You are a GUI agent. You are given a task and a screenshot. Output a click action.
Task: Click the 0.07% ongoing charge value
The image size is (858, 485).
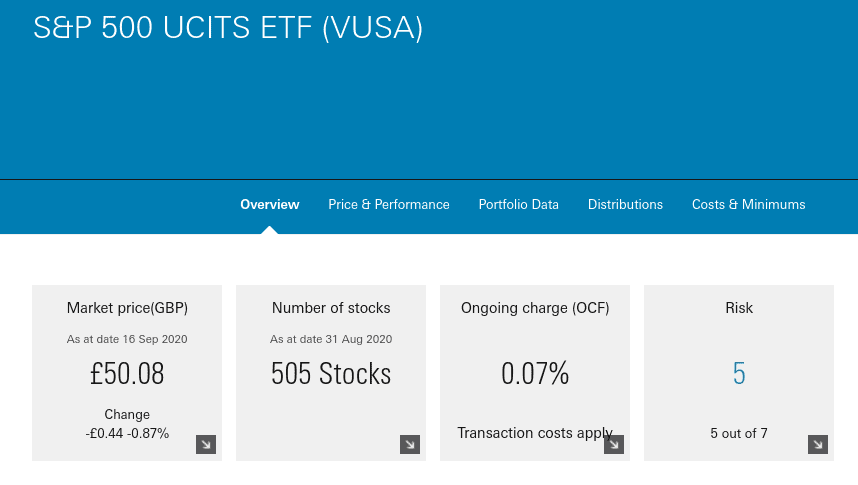[535, 374]
